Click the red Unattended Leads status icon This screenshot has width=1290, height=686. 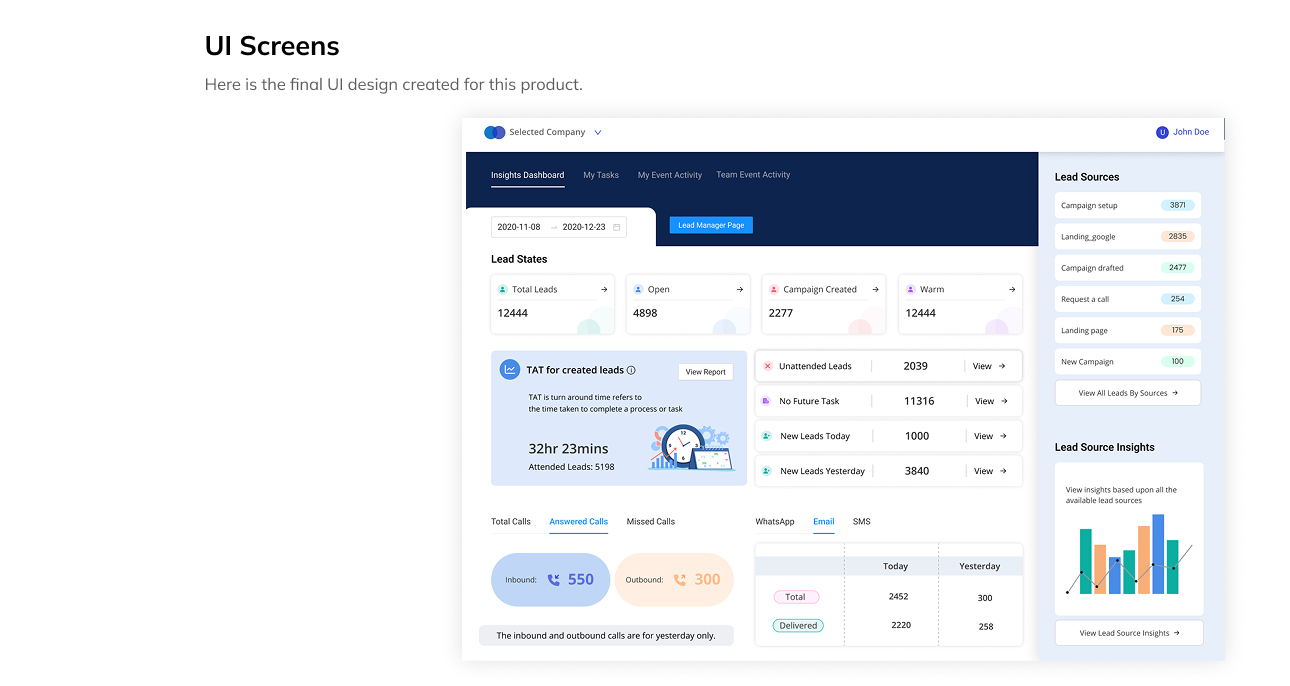tap(768, 366)
